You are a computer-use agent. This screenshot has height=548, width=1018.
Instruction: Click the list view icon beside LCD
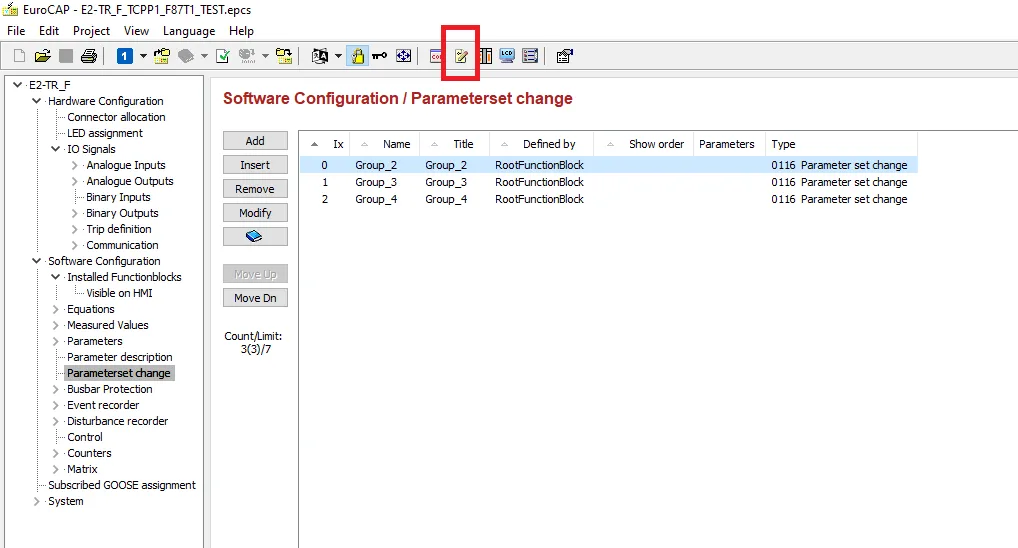[x=530, y=56]
